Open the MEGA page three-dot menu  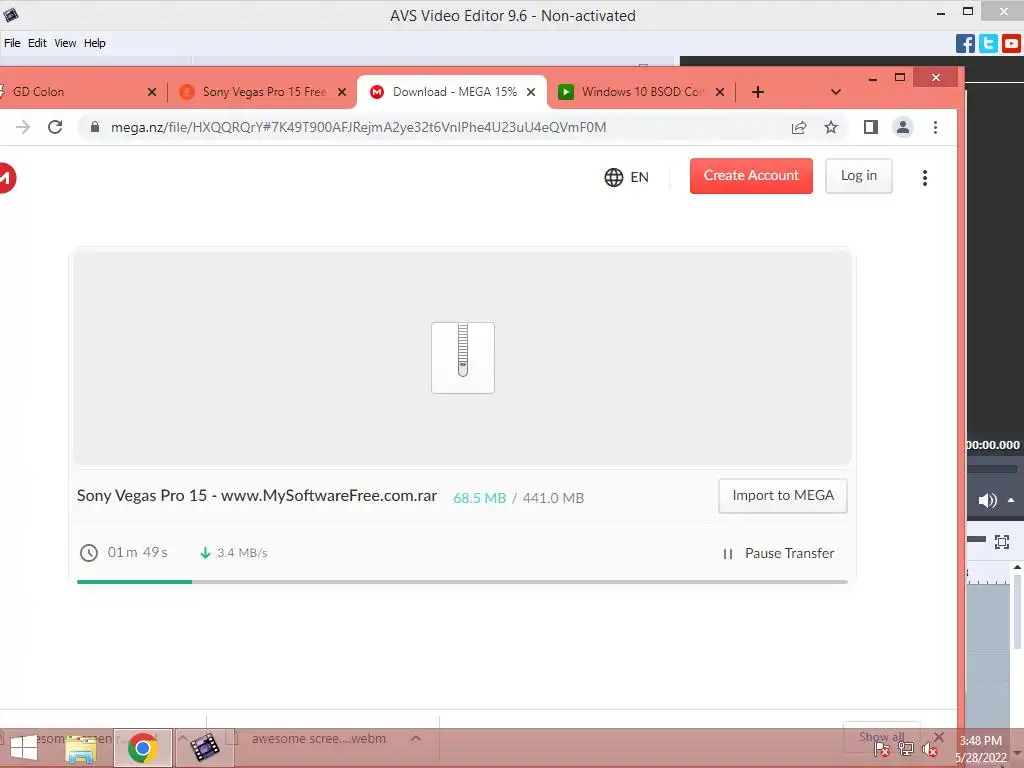coord(925,178)
